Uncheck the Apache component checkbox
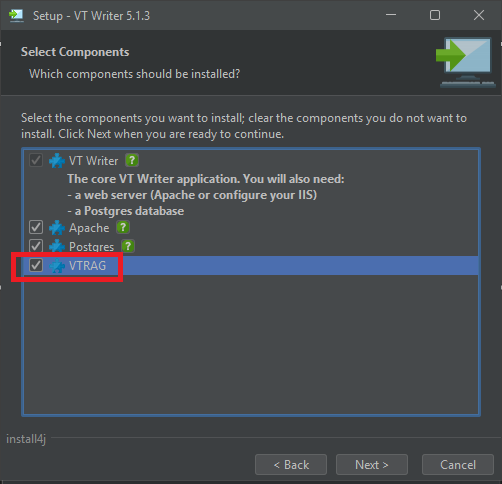Viewport: 502px width, 484px height. 36,227
